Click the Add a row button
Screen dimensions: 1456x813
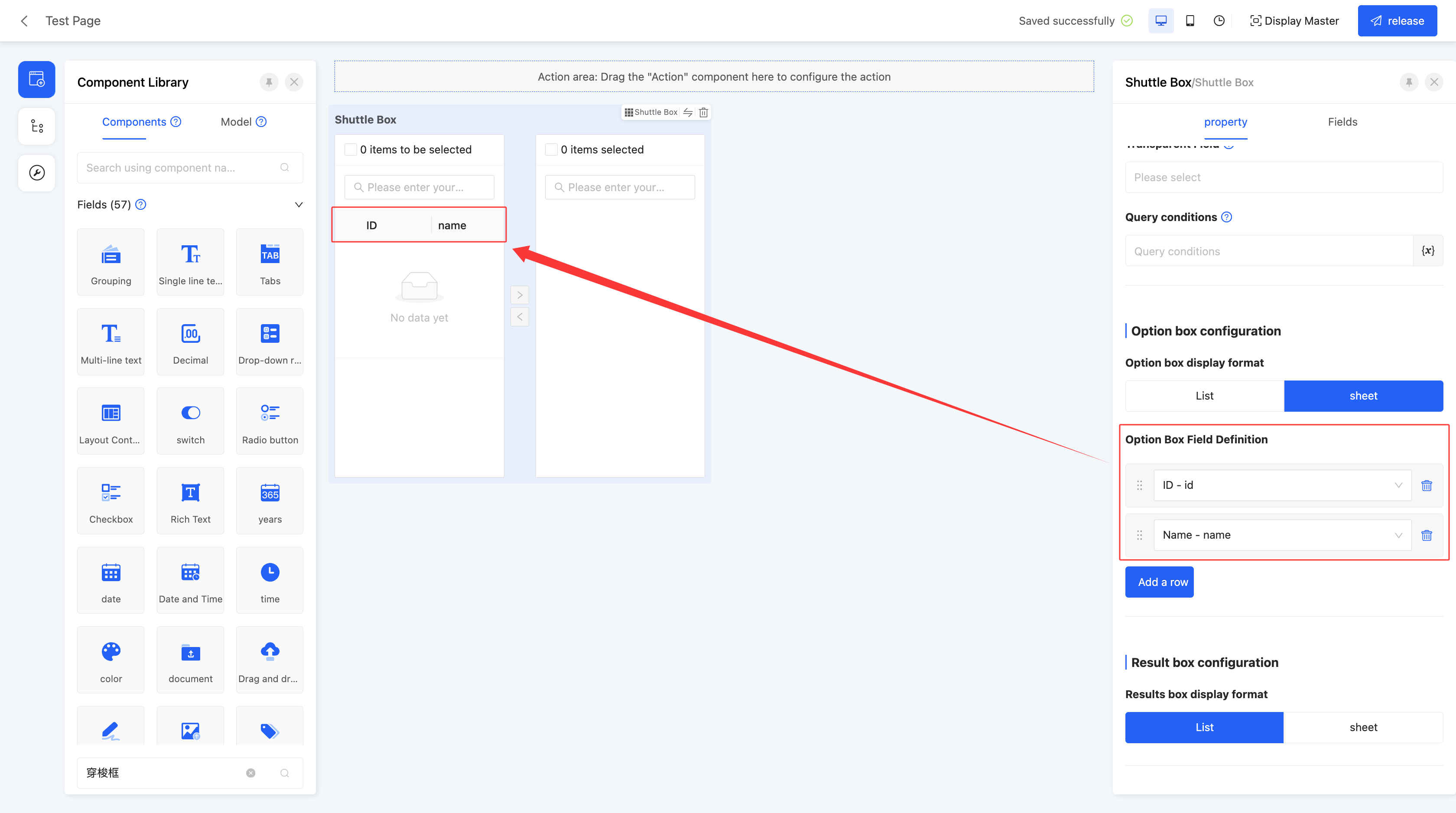tap(1159, 582)
